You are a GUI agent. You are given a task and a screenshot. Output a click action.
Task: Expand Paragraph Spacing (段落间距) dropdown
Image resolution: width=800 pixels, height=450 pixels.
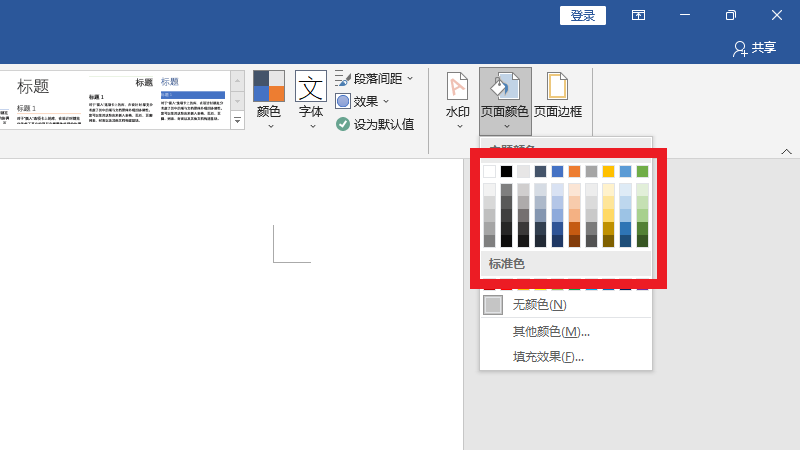tap(409, 78)
